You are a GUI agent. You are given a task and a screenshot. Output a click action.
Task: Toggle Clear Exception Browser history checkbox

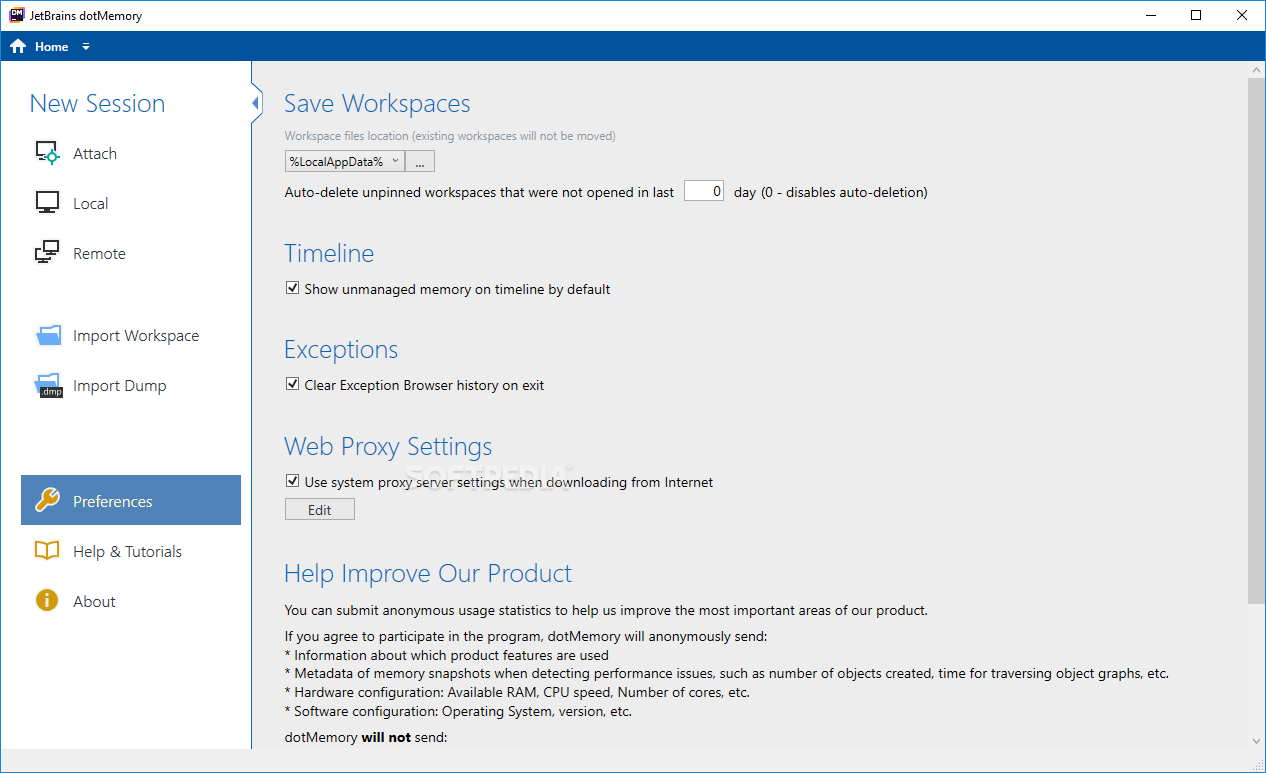pos(292,384)
